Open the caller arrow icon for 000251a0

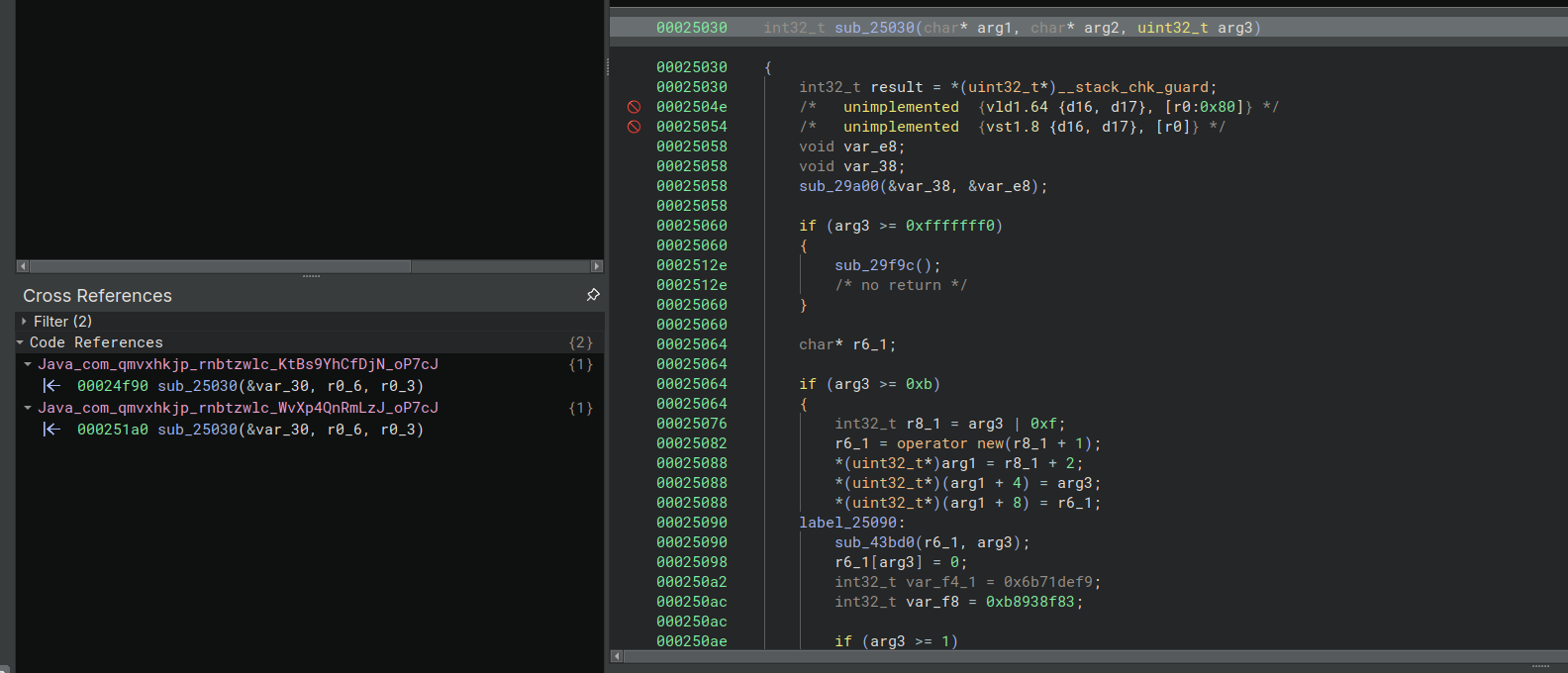click(51, 430)
